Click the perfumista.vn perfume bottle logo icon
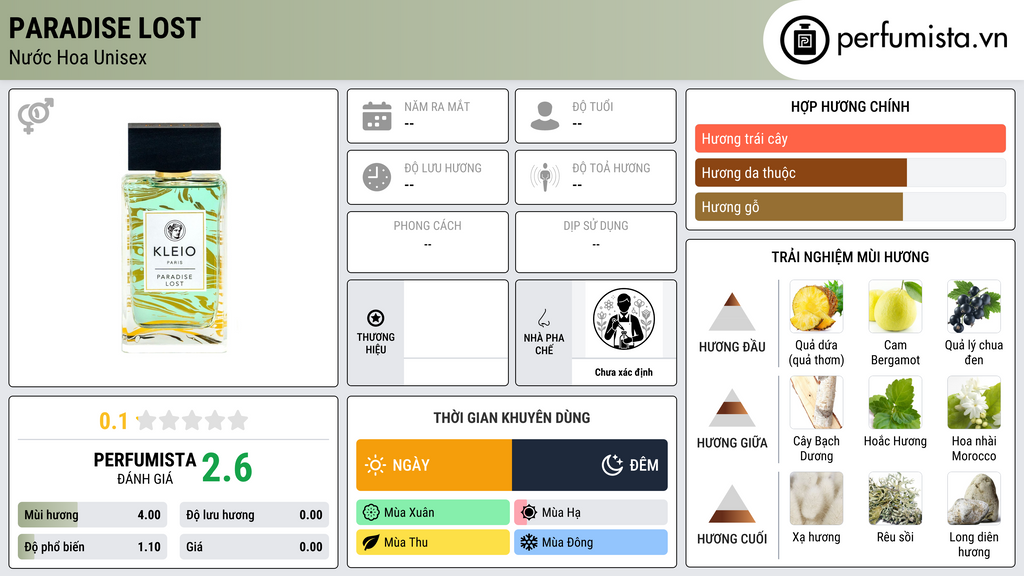 tap(804, 40)
